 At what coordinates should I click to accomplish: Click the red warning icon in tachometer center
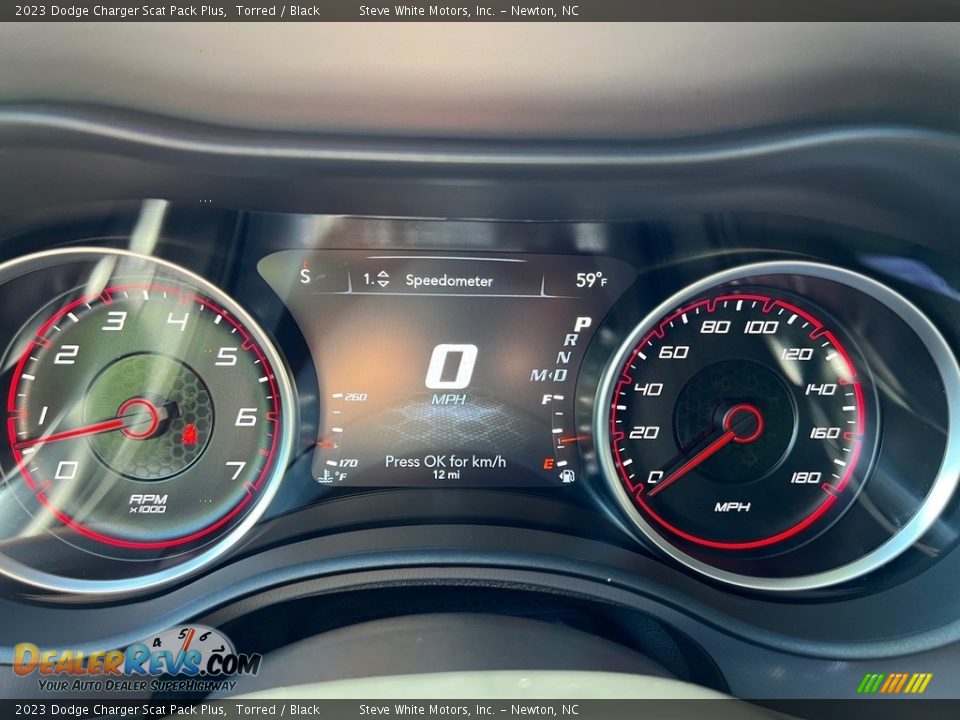(190, 435)
